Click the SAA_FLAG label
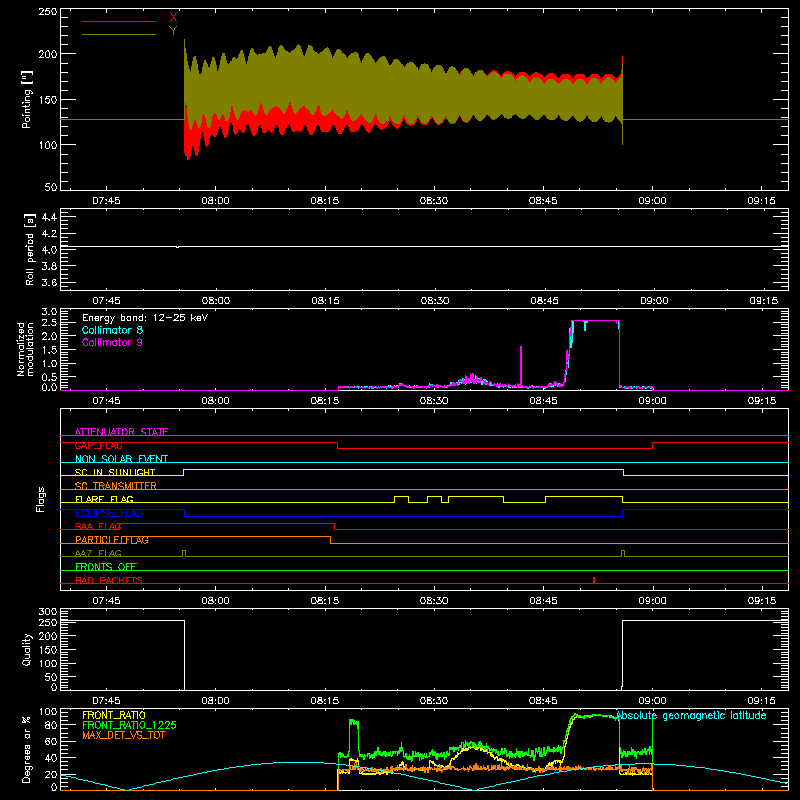Viewport: 800px width, 800px height. coord(98,527)
